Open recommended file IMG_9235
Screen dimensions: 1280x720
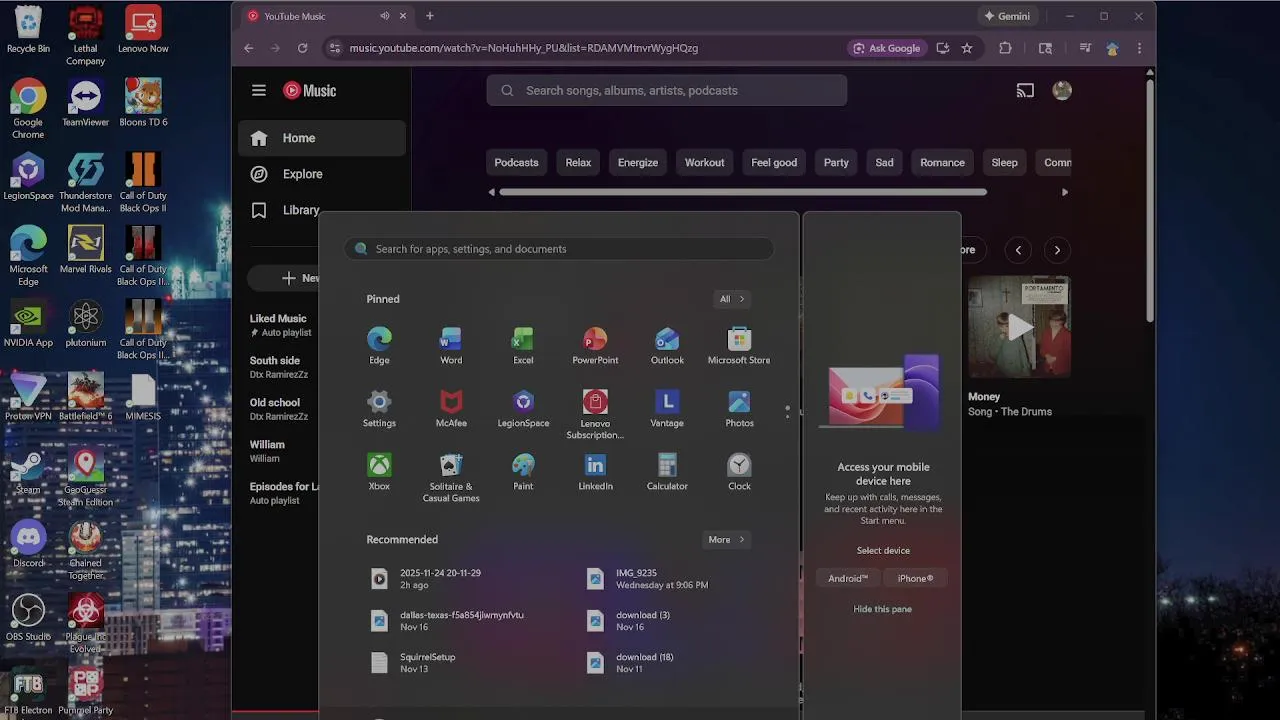pyautogui.click(x=650, y=579)
